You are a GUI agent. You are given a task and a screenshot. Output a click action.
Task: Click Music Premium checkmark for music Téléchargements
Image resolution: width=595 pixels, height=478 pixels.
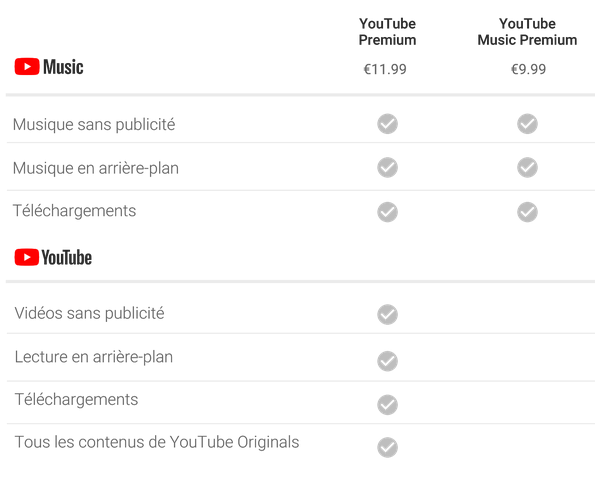tap(527, 212)
